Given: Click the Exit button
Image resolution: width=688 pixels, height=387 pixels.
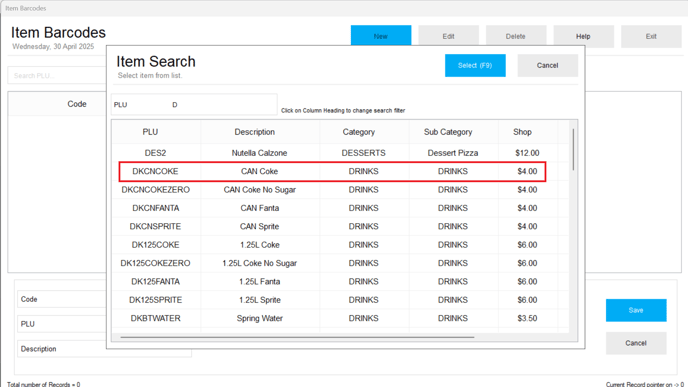Looking at the screenshot, I should point(651,36).
